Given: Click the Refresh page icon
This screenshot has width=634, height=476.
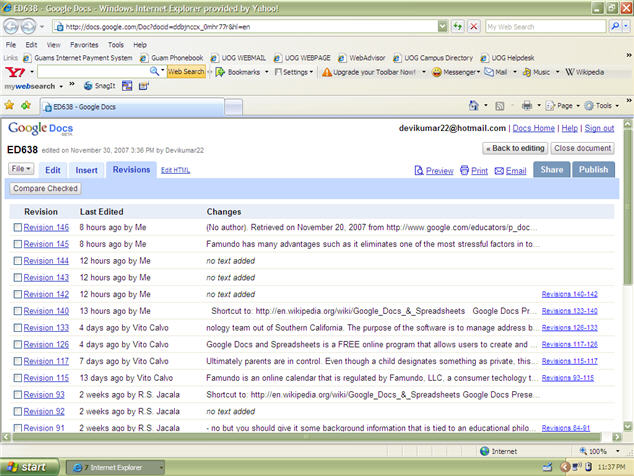Looking at the screenshot, I should click(458, 27).
